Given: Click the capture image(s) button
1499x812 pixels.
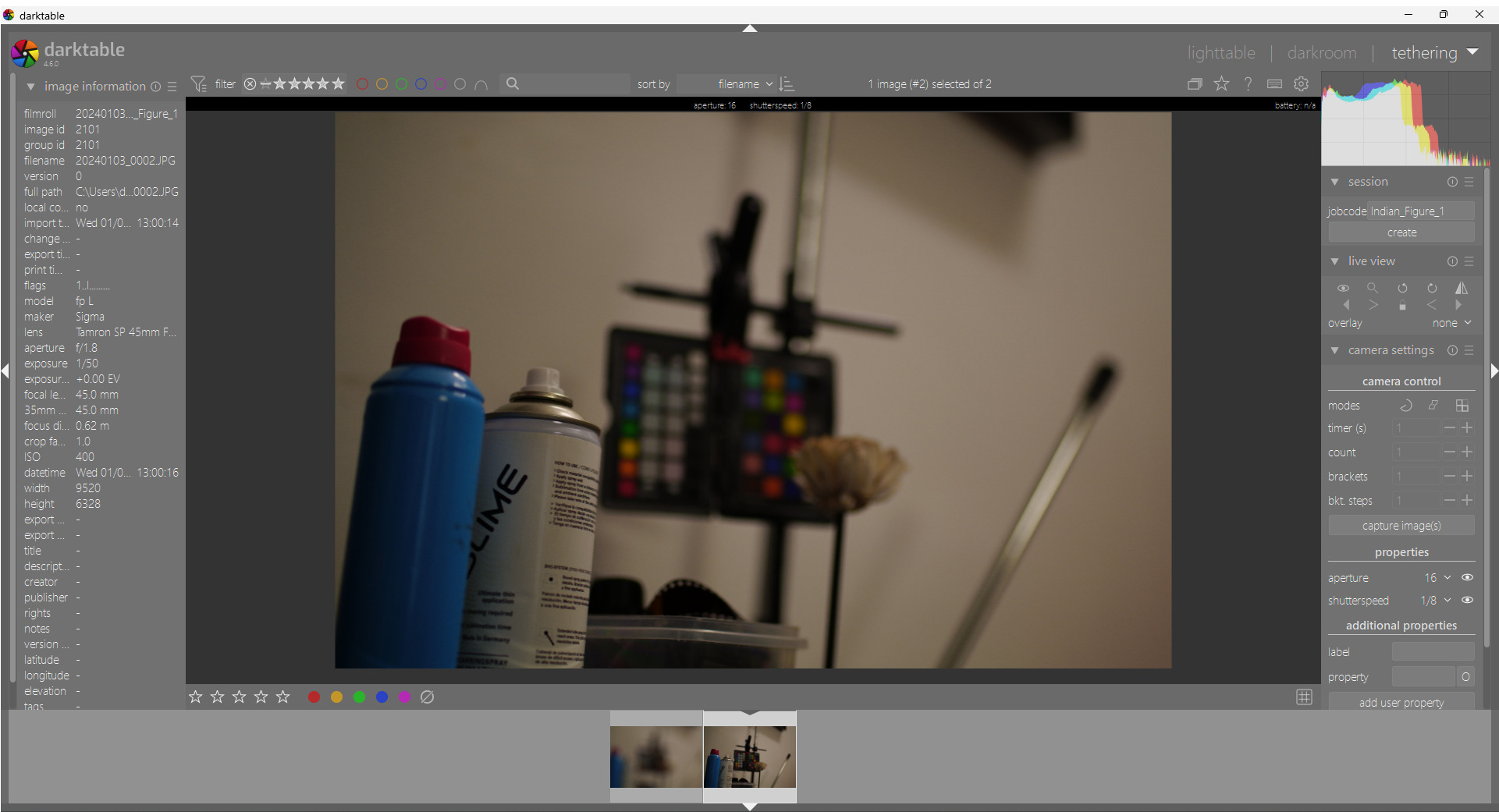Looking at the screenshot, I should [x=1401, y=526].
